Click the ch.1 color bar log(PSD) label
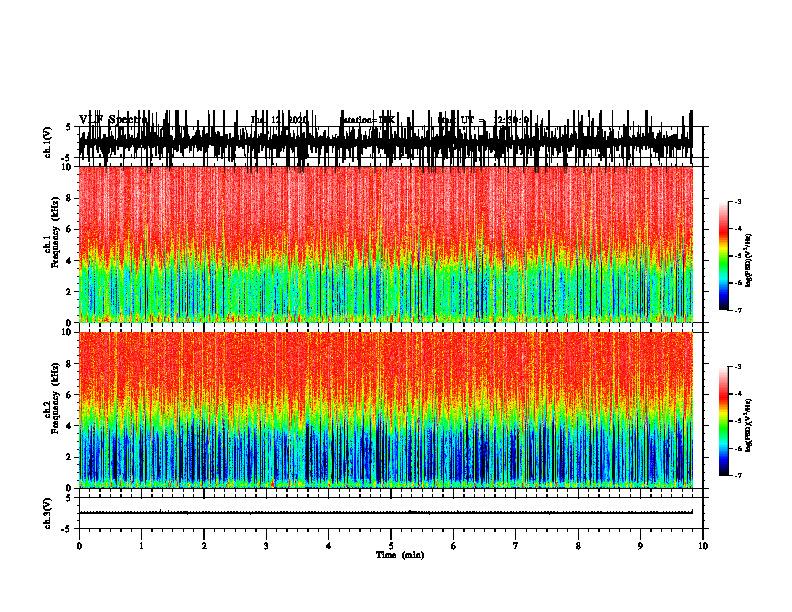 [x=749, y=260]
